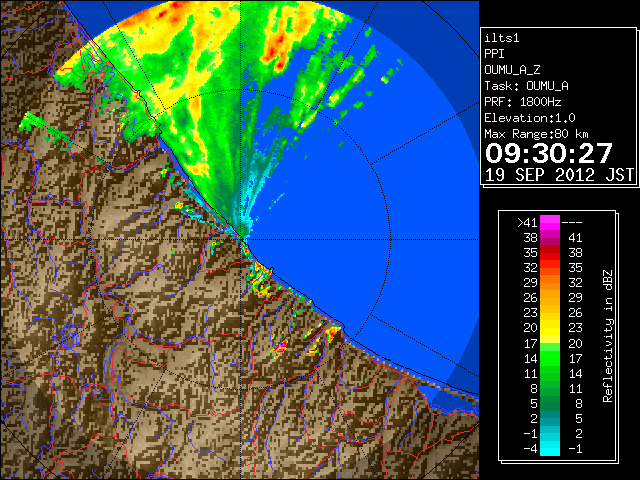Click the orange 29 to 32 dBZ legend band
The width and height of the screenshot is (640, 480).
pos(550,282)
